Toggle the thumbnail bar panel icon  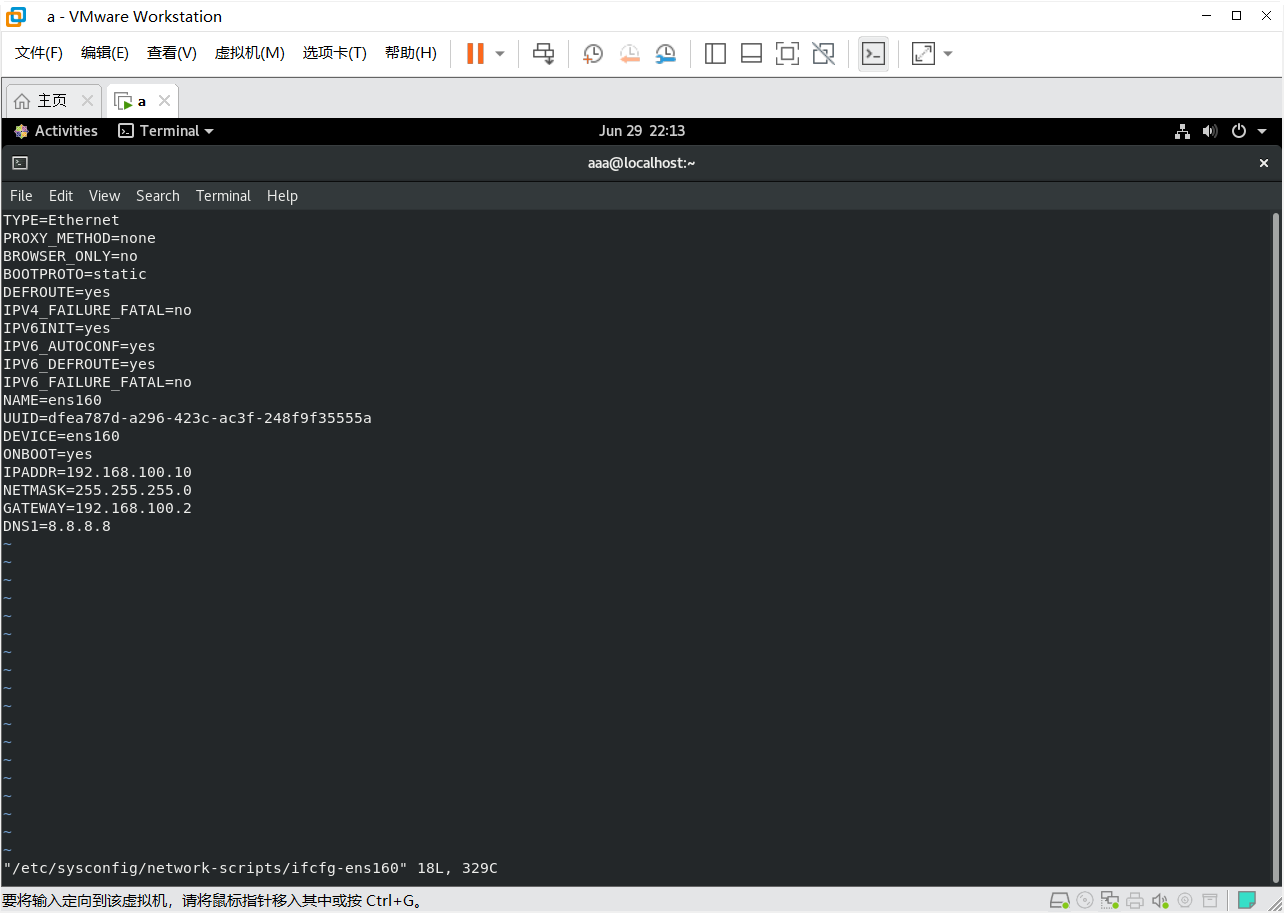coord(751,54)
